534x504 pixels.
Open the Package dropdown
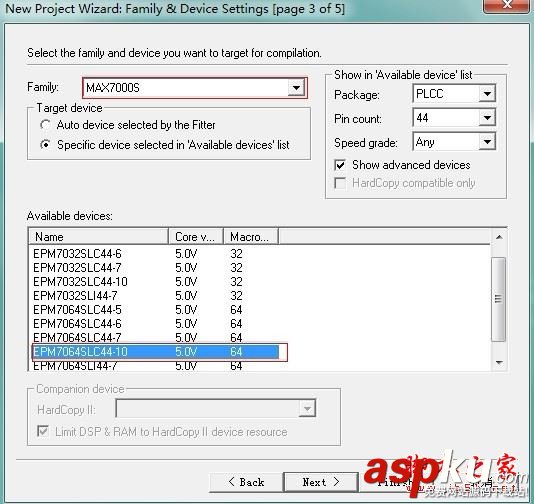click(x=487, y=93)
